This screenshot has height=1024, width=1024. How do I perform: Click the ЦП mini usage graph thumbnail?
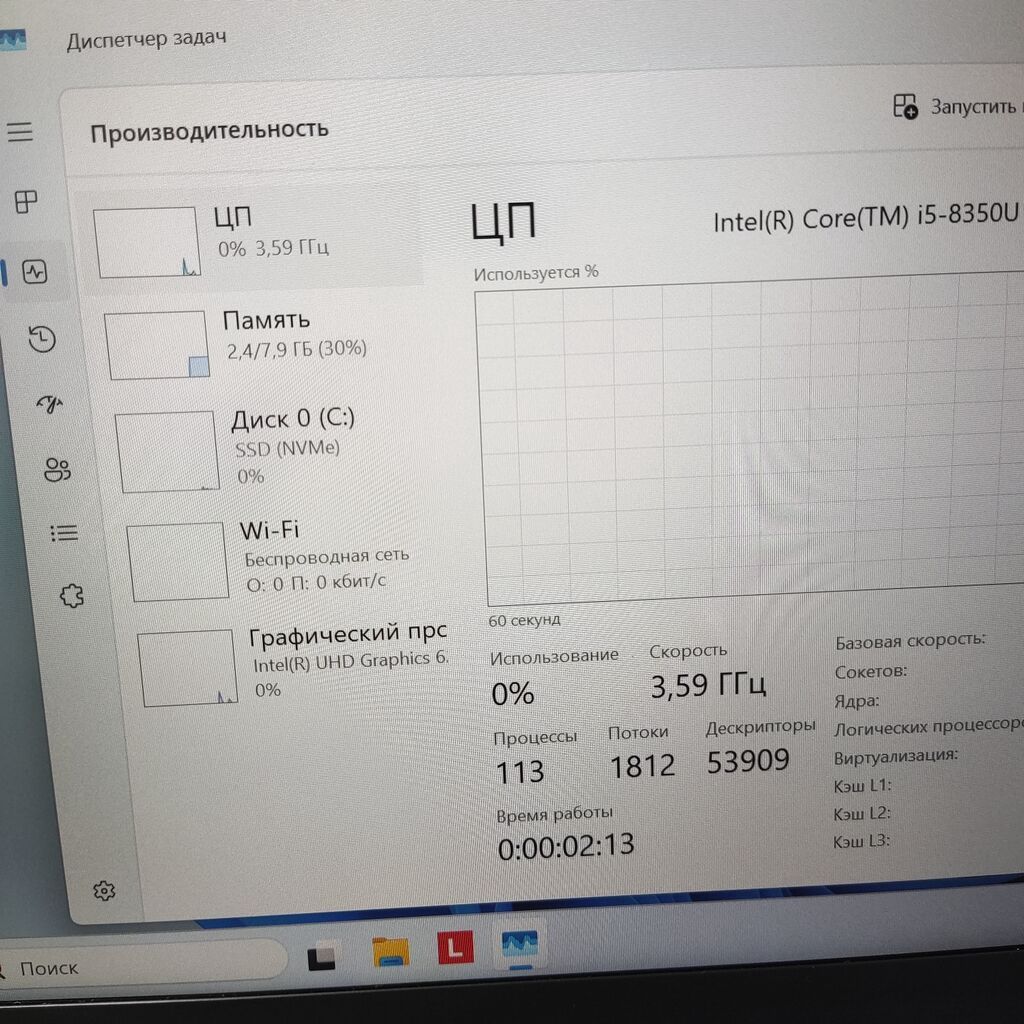(x=147, y=242)
